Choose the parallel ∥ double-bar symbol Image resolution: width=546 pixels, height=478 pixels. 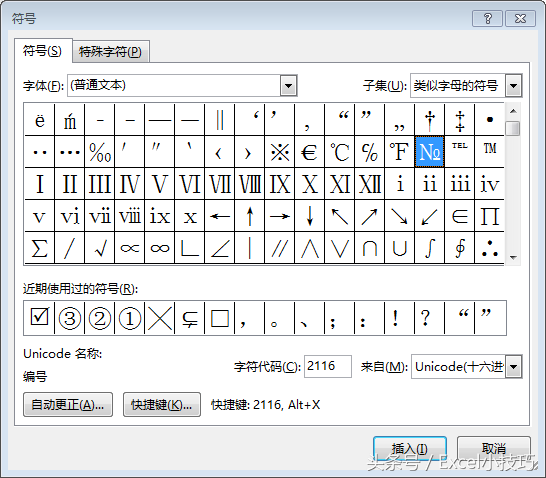219,119
